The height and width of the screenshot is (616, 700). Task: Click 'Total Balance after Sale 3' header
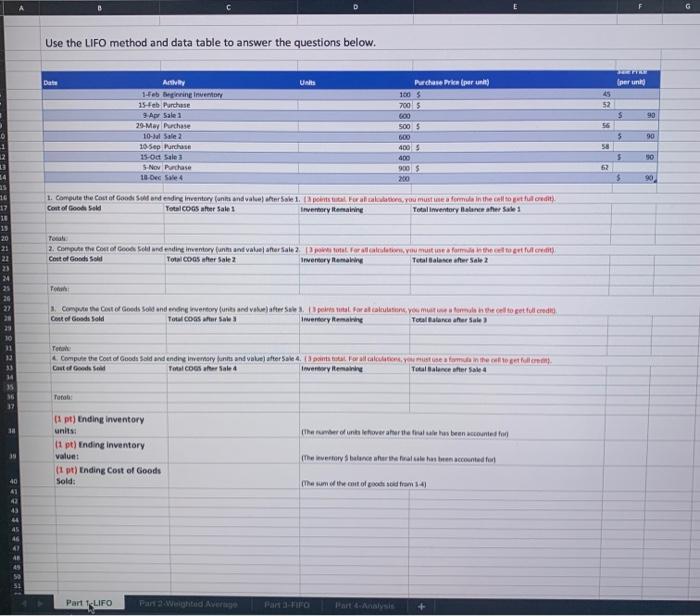tap(509, 320)
